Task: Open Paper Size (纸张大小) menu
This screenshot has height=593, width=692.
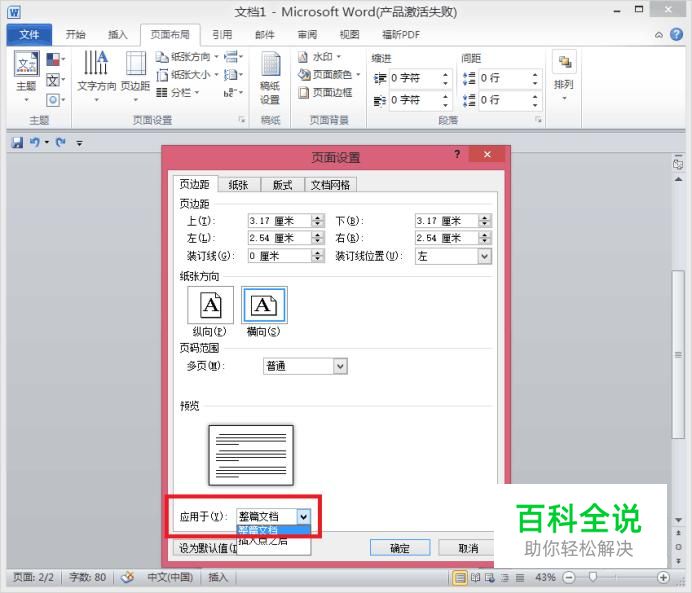Action: point(187,75)
